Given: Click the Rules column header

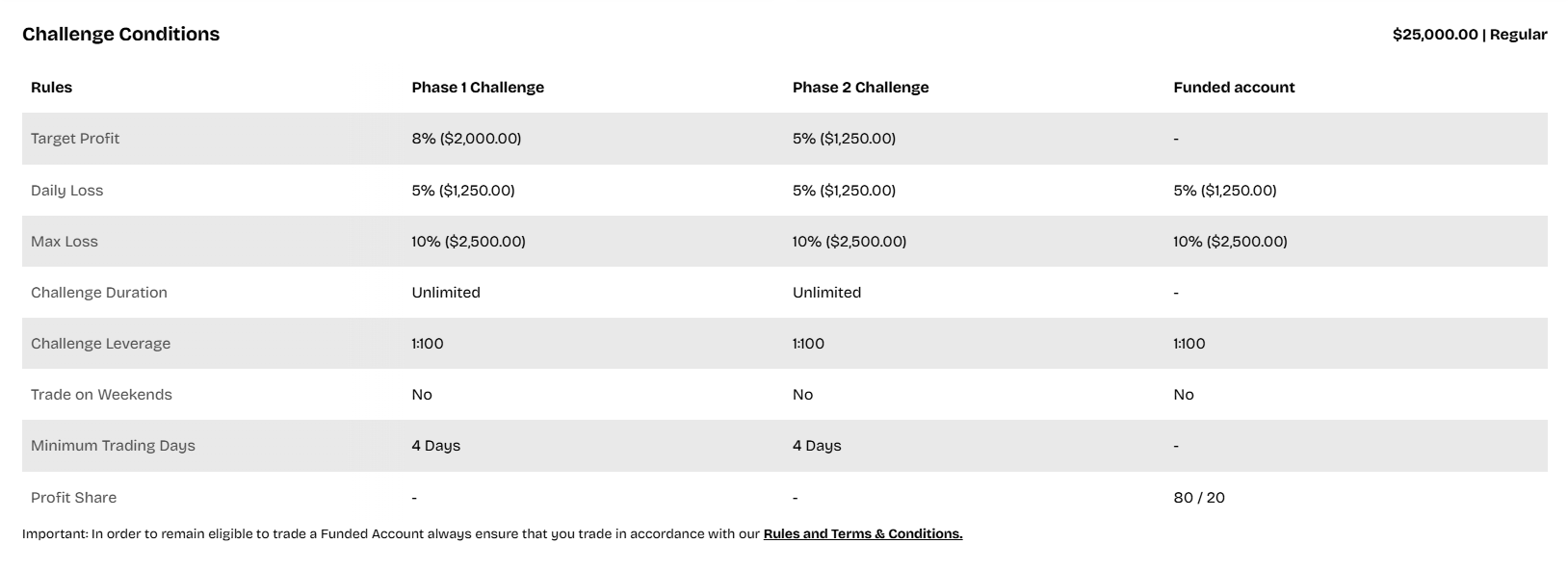Looking at the screenshot, I should pyautogui.click(x=51, y=87).
